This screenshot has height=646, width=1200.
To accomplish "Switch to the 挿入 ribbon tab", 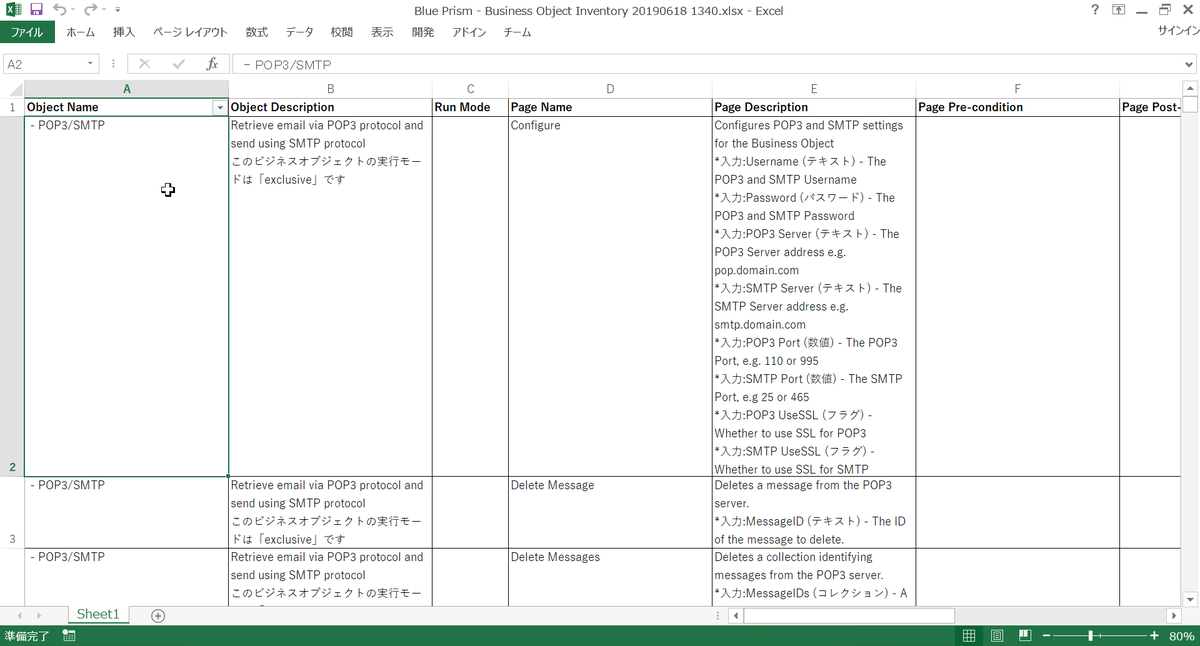I will click(x=124, y=32).
